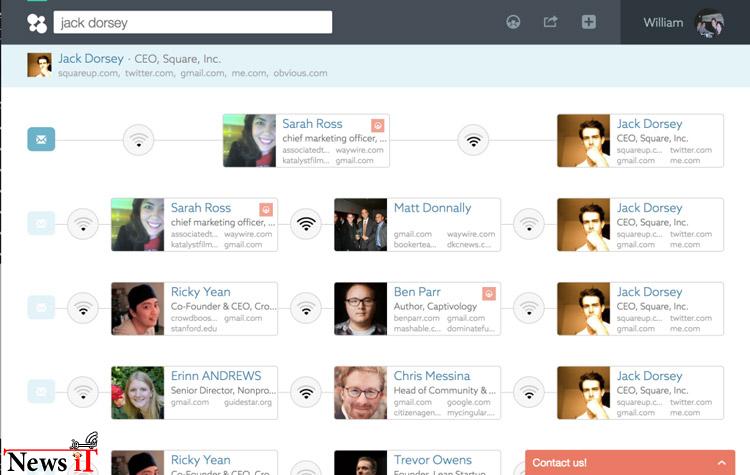The width and height of the screenshot is (750, 475).
Task: Click the share icon in the header
Action: [x=551, y=22]
